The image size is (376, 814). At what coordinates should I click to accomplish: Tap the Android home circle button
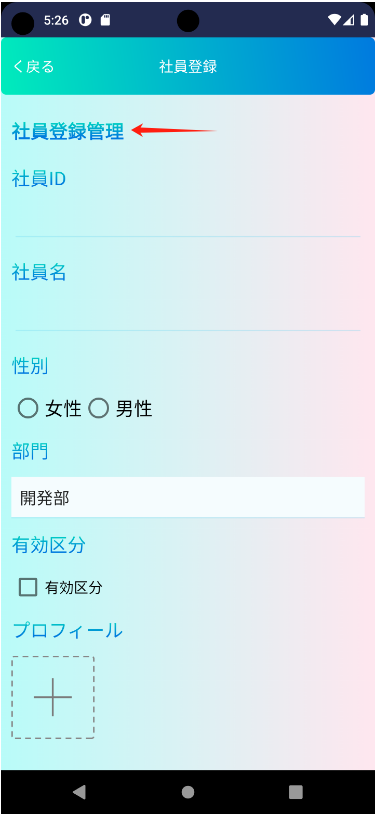point(188,792)
